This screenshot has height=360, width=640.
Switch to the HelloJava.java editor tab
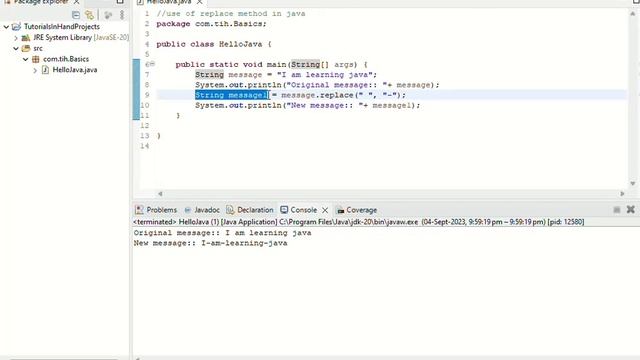coord(168,2)
